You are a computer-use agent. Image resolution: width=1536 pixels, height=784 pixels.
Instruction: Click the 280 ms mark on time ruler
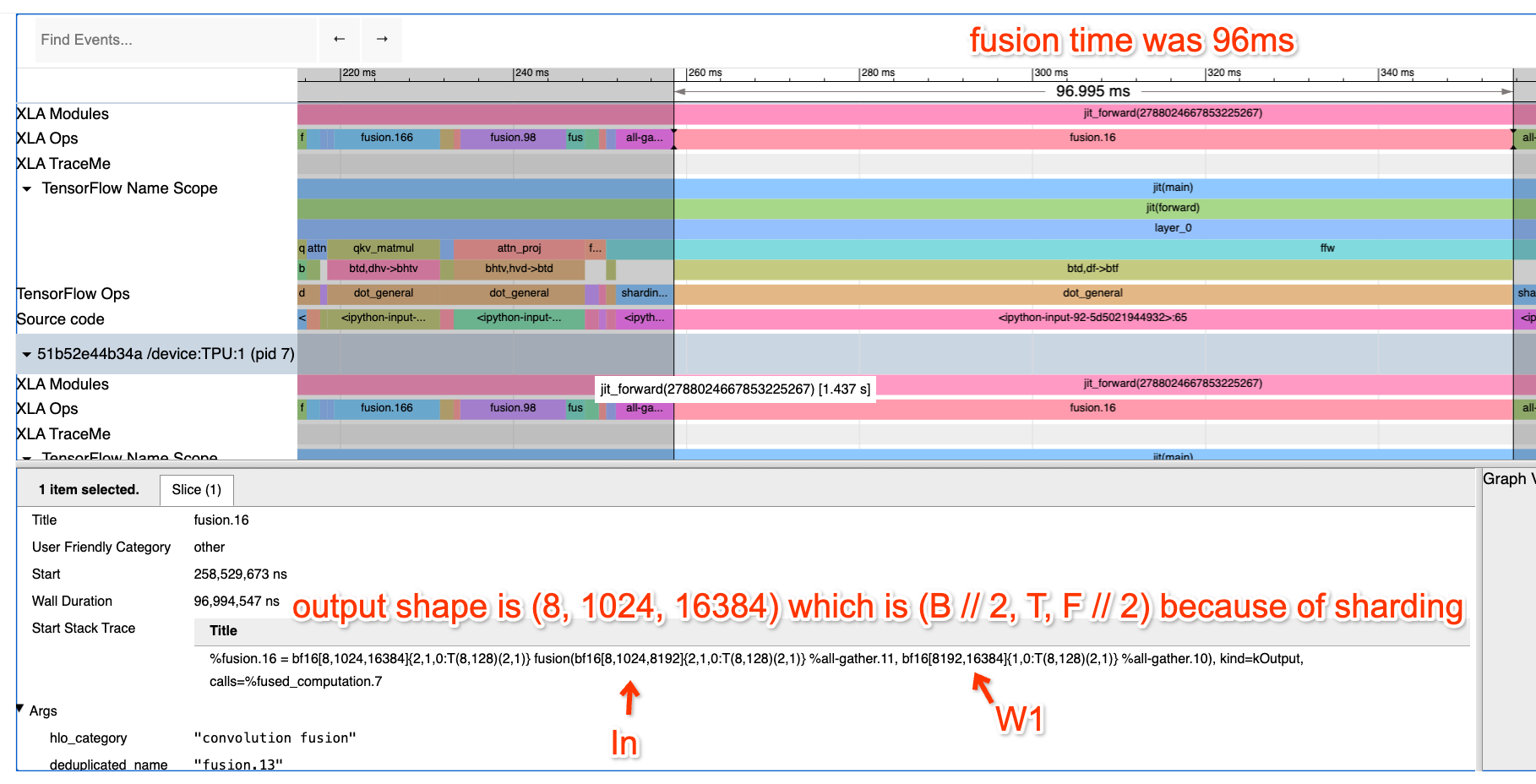pyautogui.click(x=860, y=73)
